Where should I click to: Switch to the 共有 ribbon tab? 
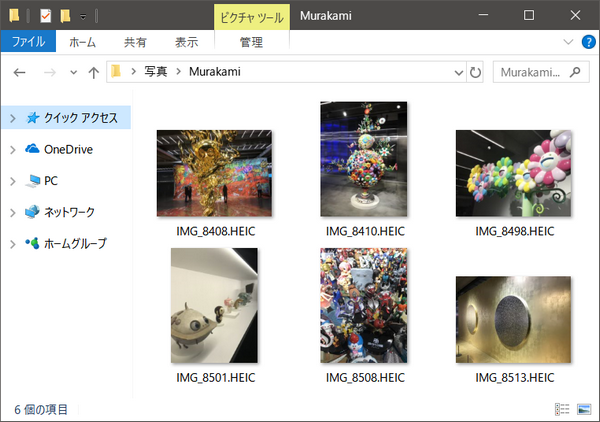click(135, 42)
